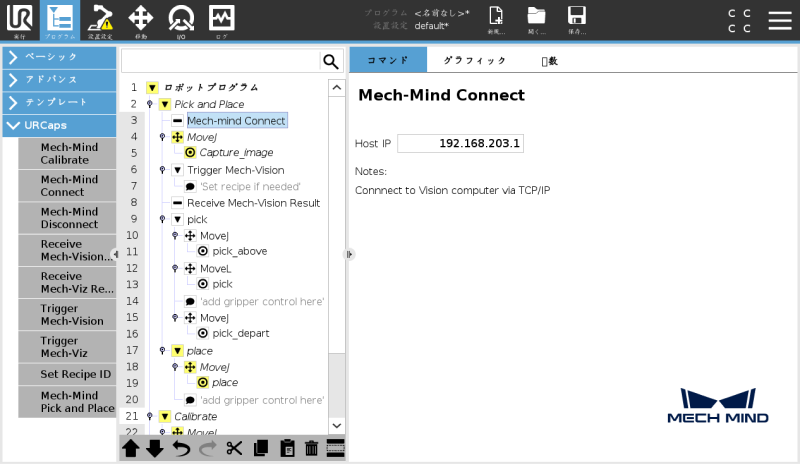The width and height of the screenshot is (800, 464).
Task: Undo the last program edit
Action: click(x=181, y=449)
